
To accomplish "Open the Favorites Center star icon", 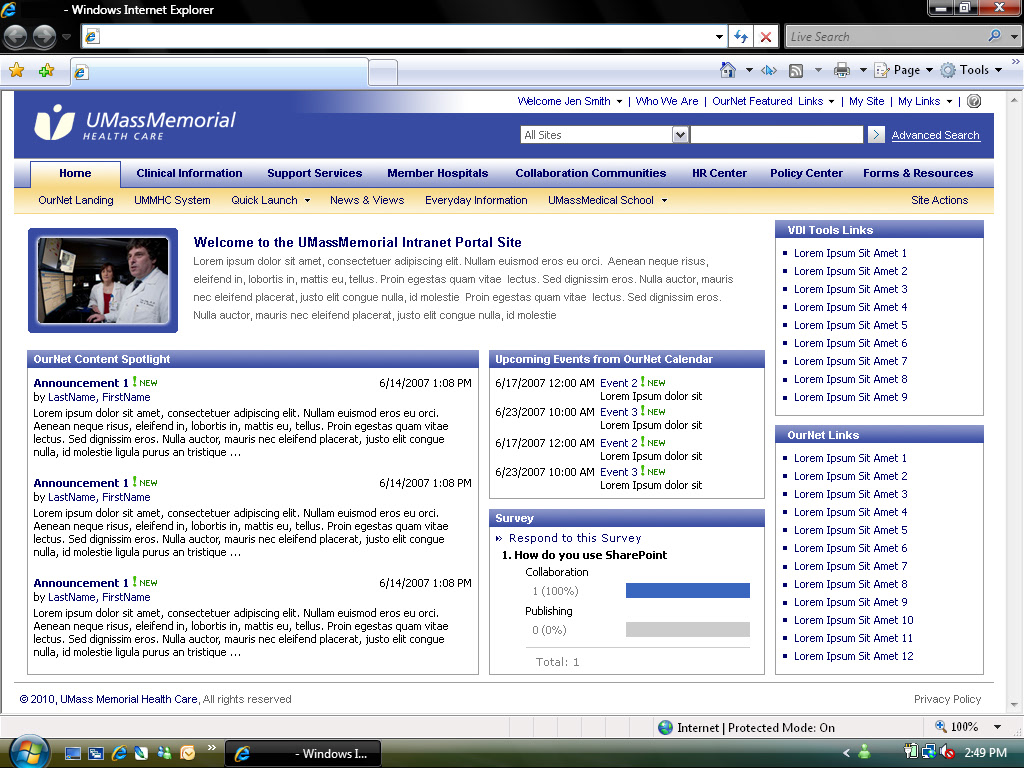I will [17, 70].
